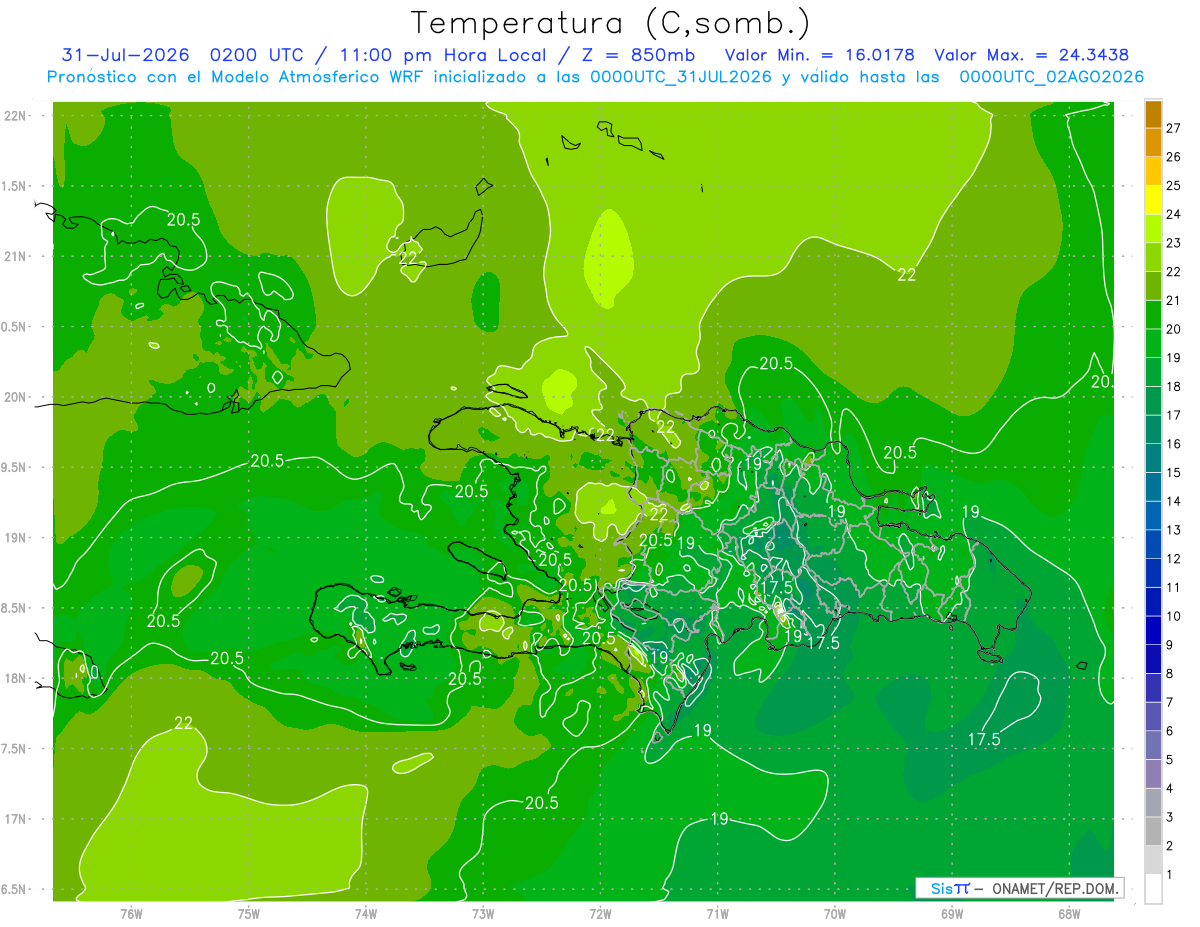Select the valid-until time "0000UTC_02AGO2026"

tap(1052, 77)
